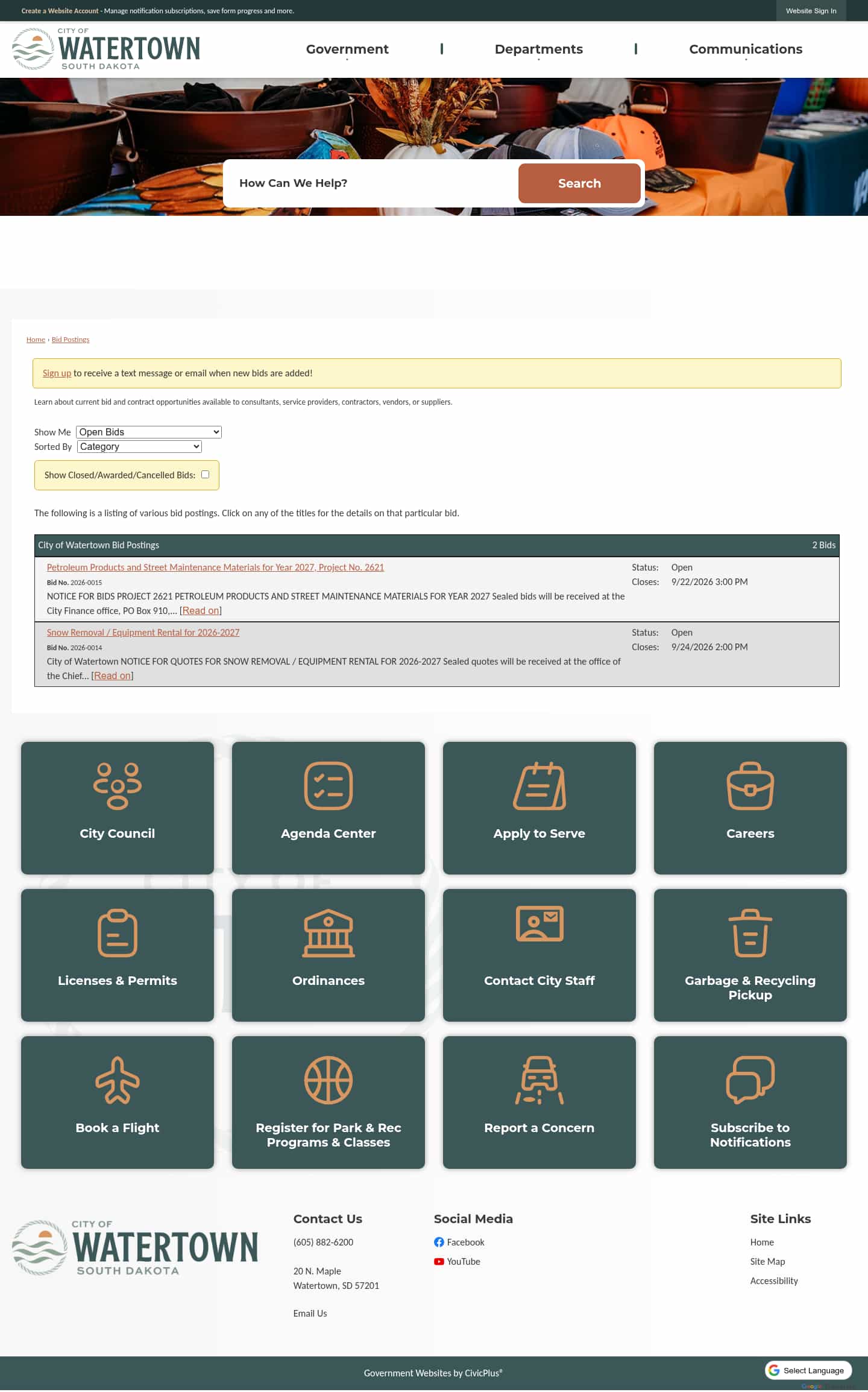
Task: Open the Communications menu
Action: [746, 49]
